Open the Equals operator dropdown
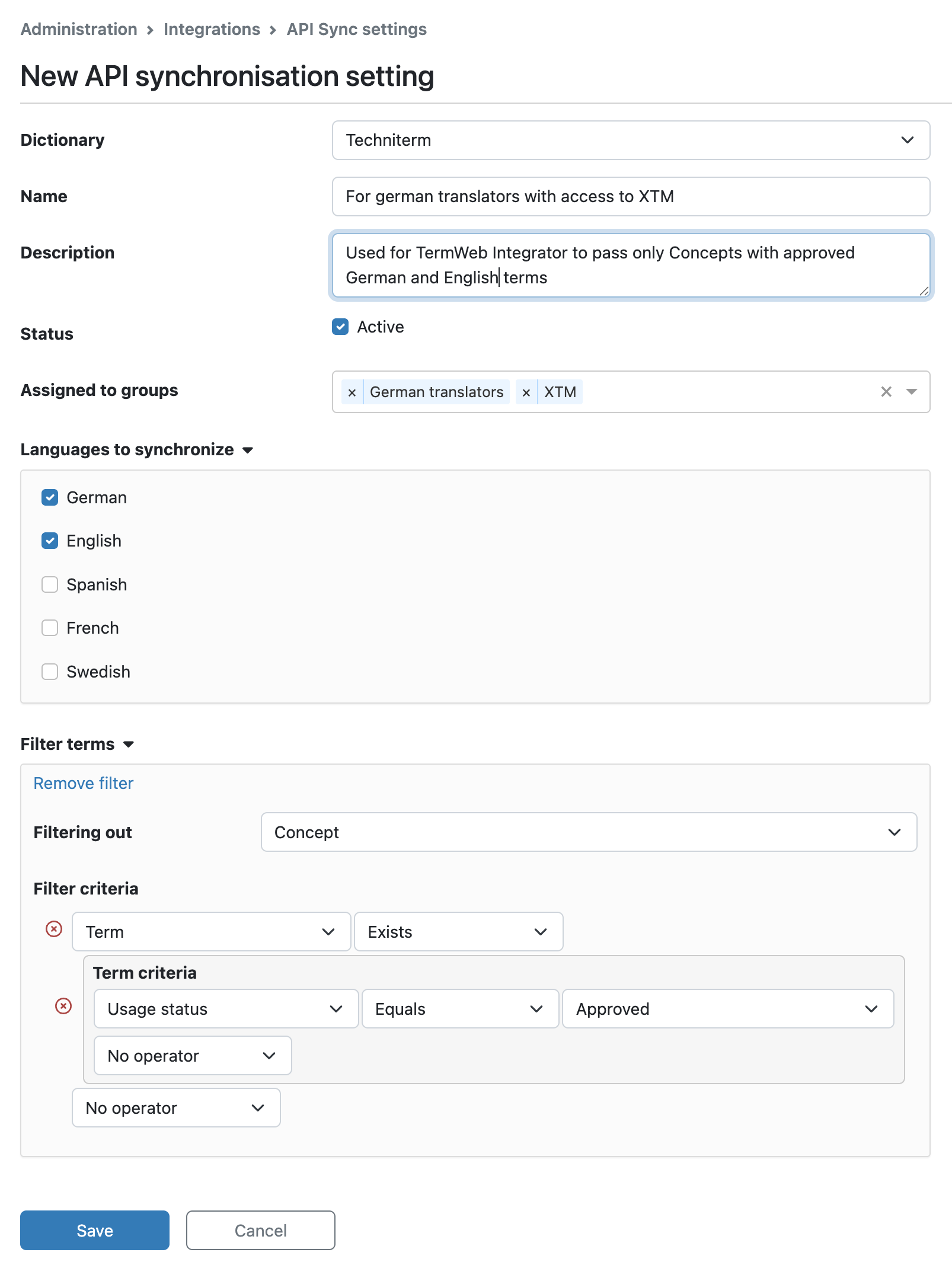952x1265 pixels. [x=460, y=1009]
